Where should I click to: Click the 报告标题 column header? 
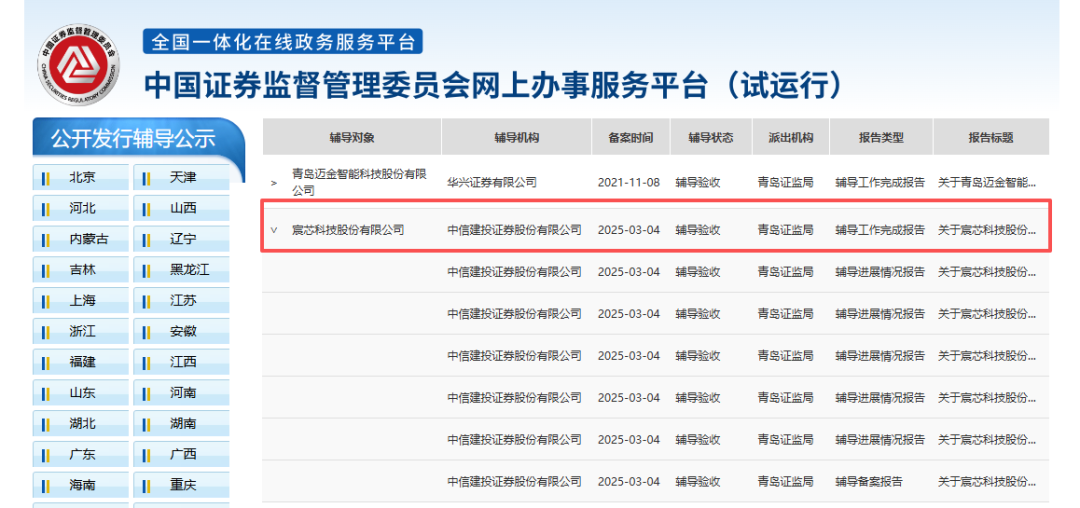[x=991, y=137]
